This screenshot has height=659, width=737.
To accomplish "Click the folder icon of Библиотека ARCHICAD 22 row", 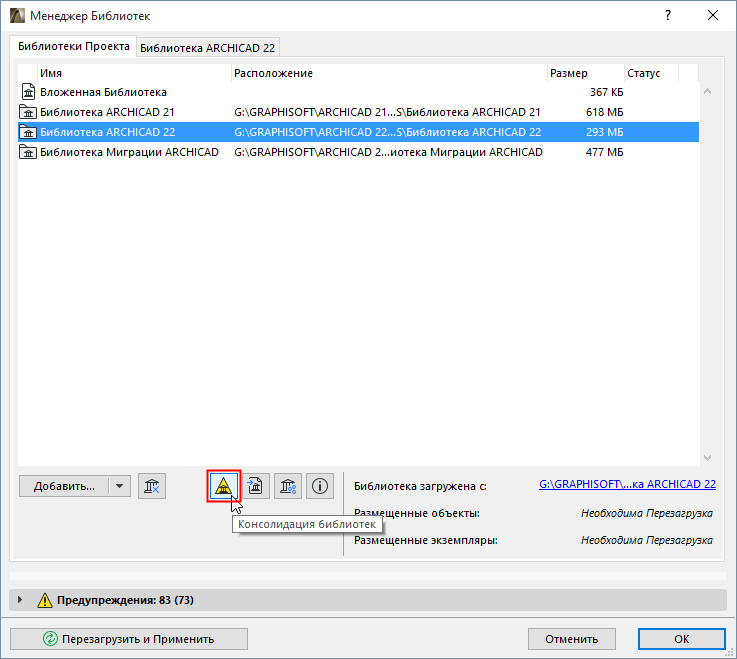I will tap(28, 133).
